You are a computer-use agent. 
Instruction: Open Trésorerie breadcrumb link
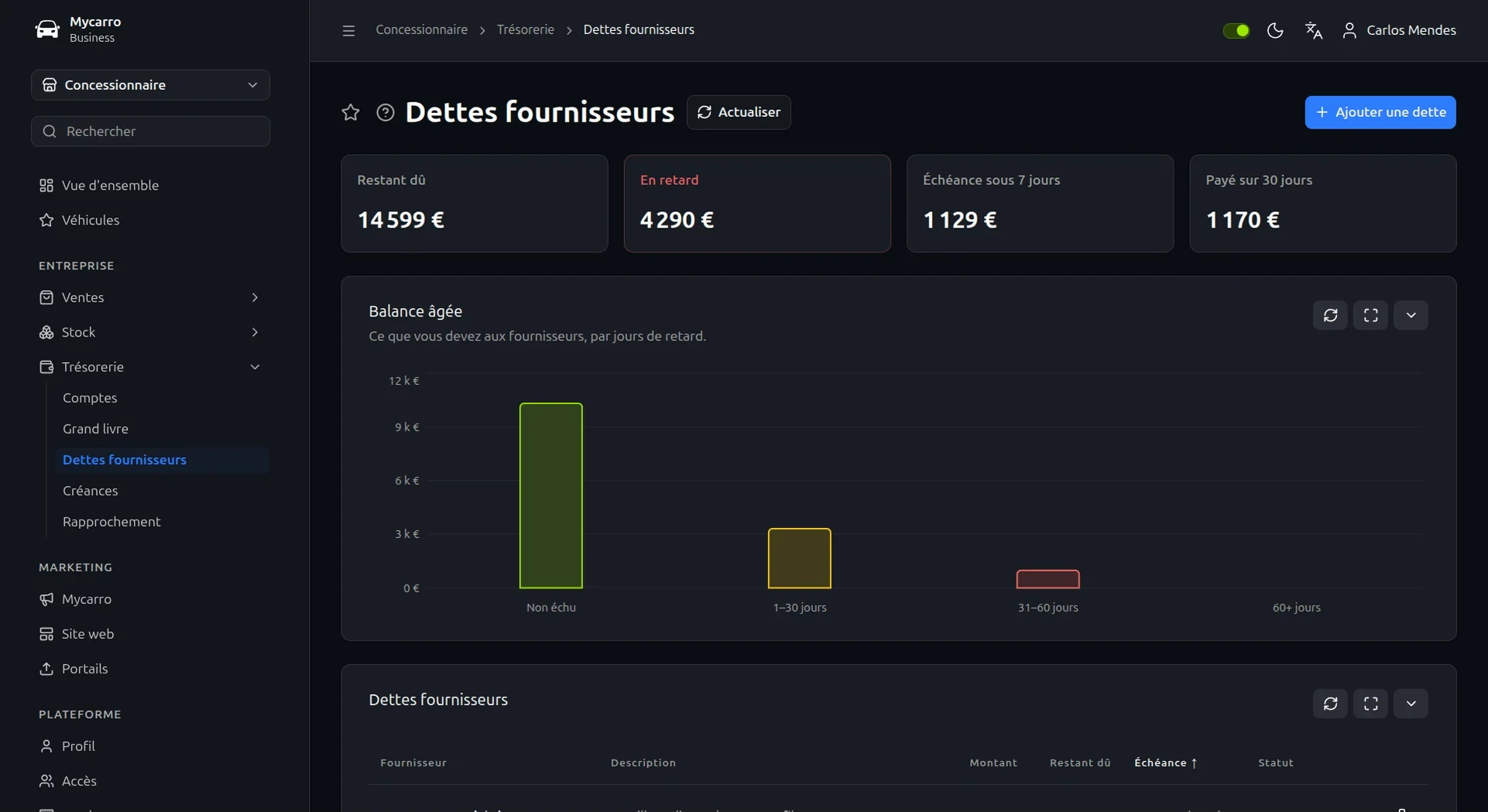[x=525, y=30]
